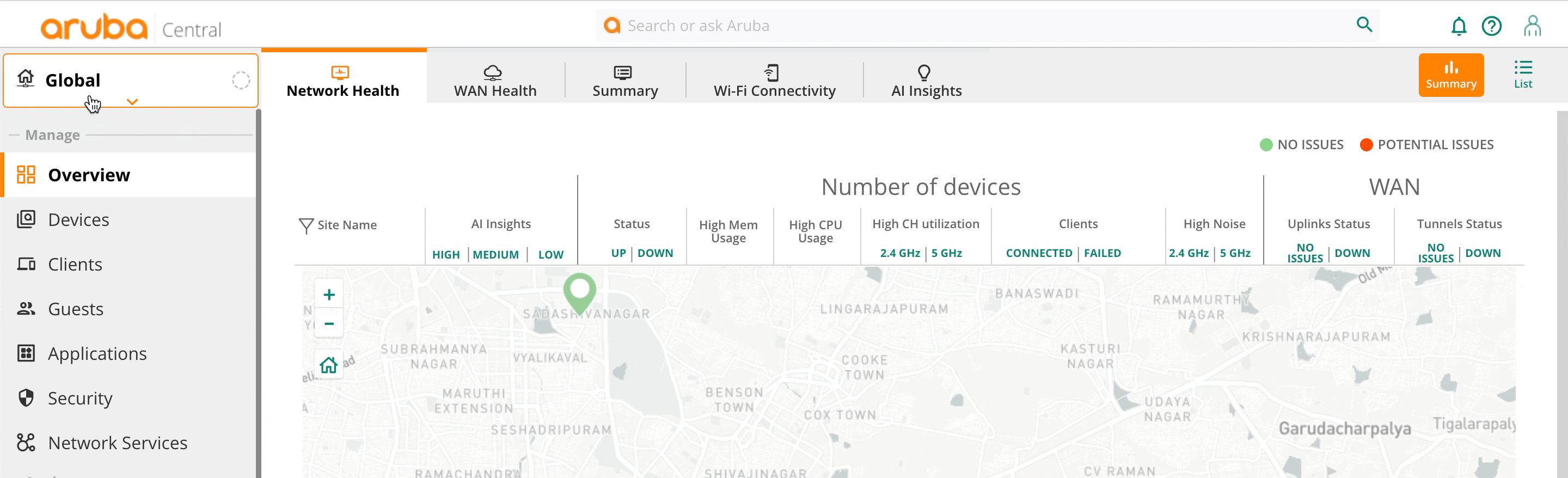Click the page's right vertical scrollbar
The height and width of the screenshot is (478, 1568).
point(1562,294)
